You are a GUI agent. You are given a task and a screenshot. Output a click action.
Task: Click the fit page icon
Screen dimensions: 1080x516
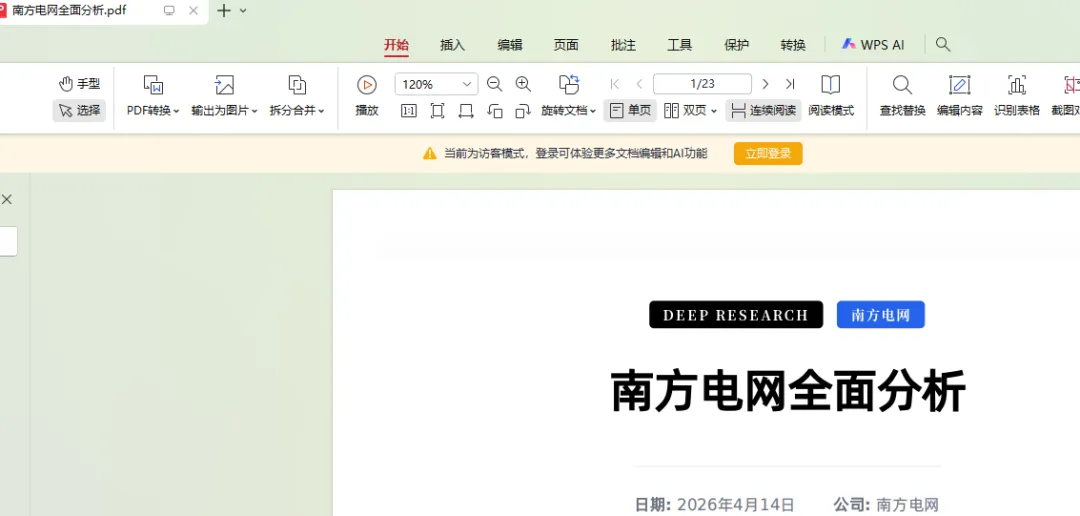437,110
